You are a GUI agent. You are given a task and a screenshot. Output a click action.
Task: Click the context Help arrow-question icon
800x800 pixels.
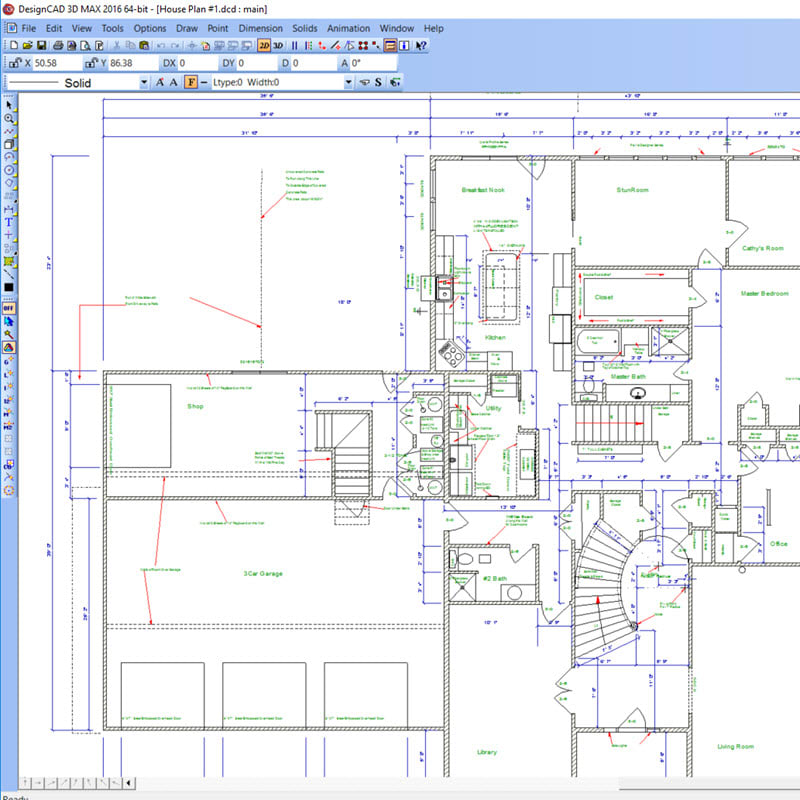[420, 45]
